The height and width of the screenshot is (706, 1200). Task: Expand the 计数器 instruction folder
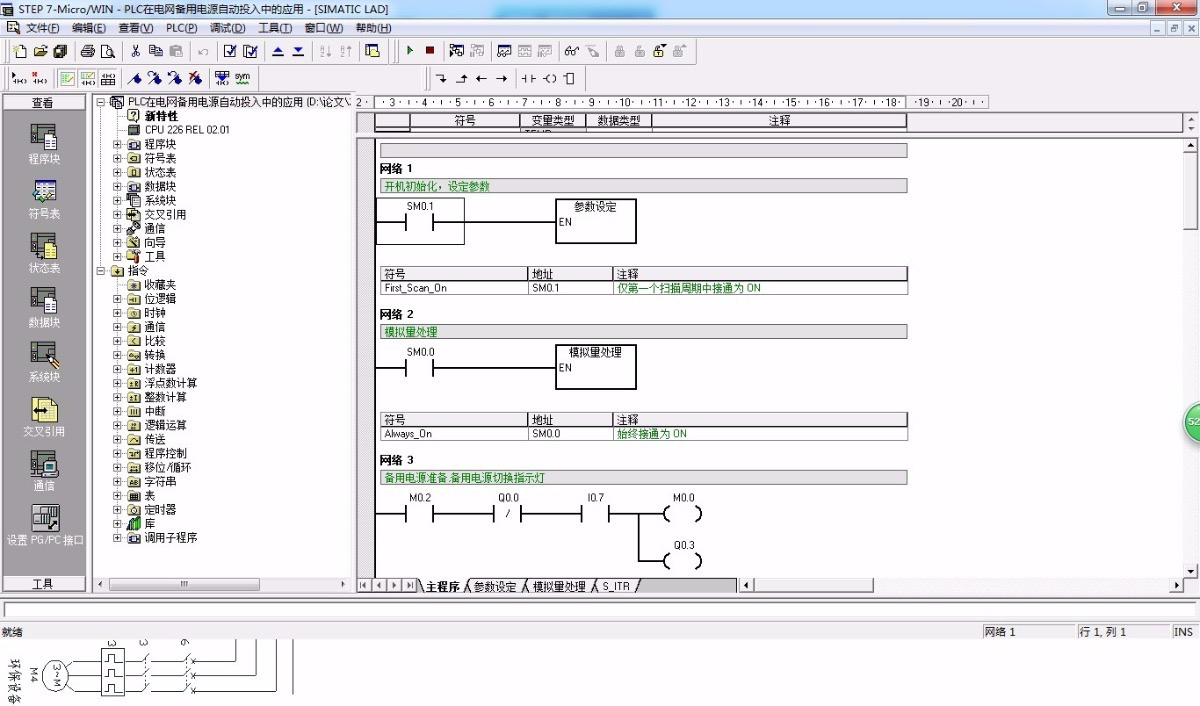point(117,369)
